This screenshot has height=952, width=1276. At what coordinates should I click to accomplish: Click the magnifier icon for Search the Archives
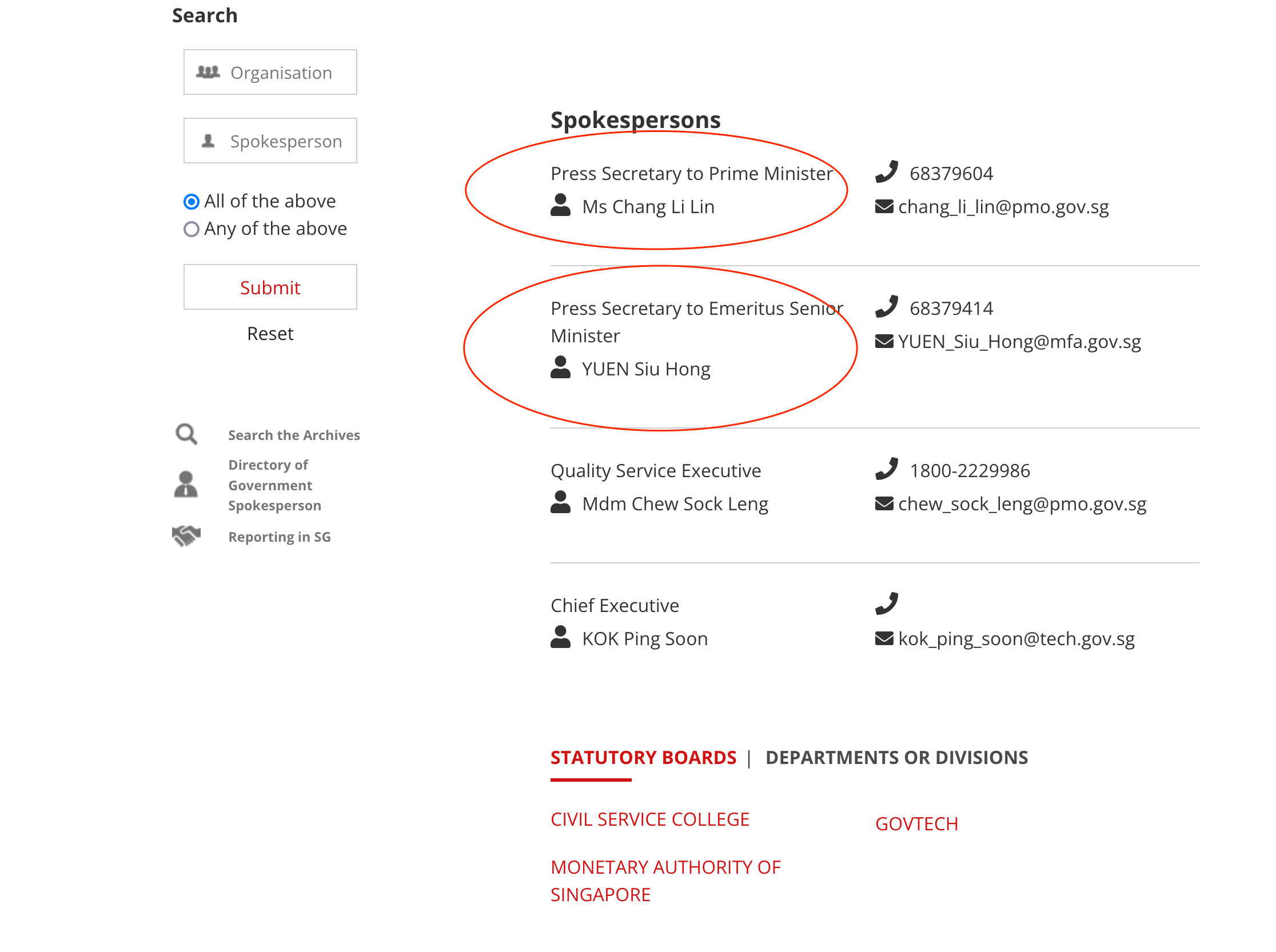click(186, 434)
